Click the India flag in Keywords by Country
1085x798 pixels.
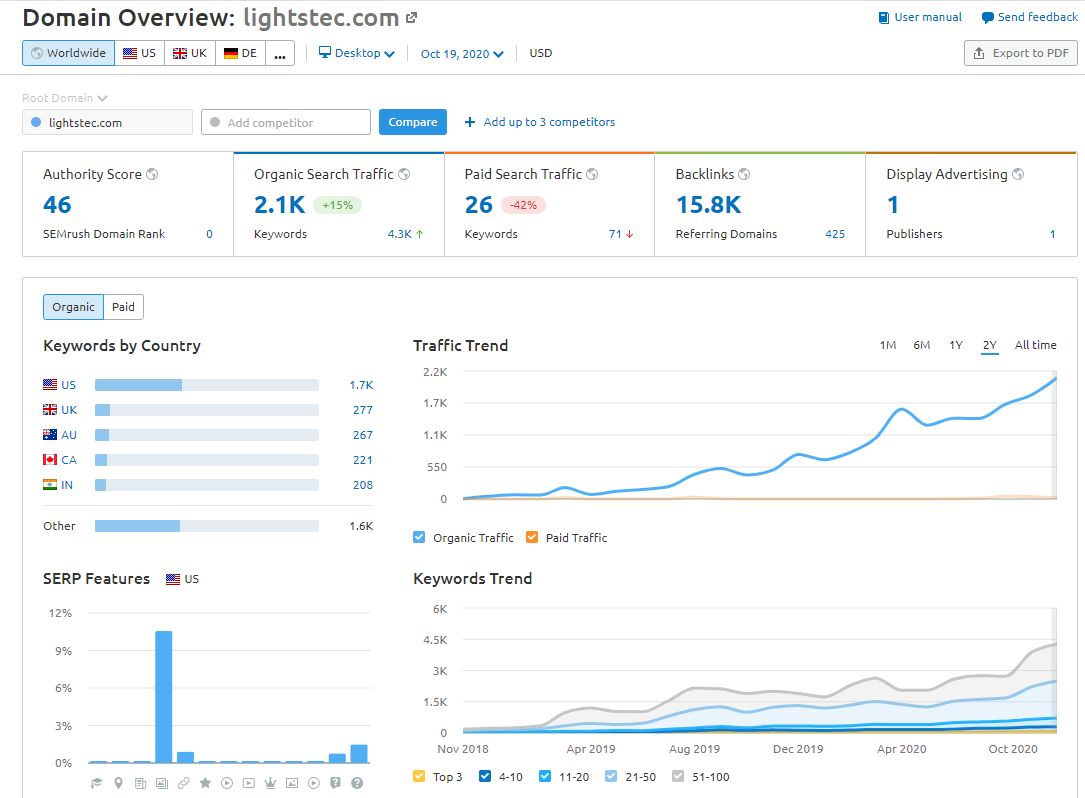coord(50,484)
